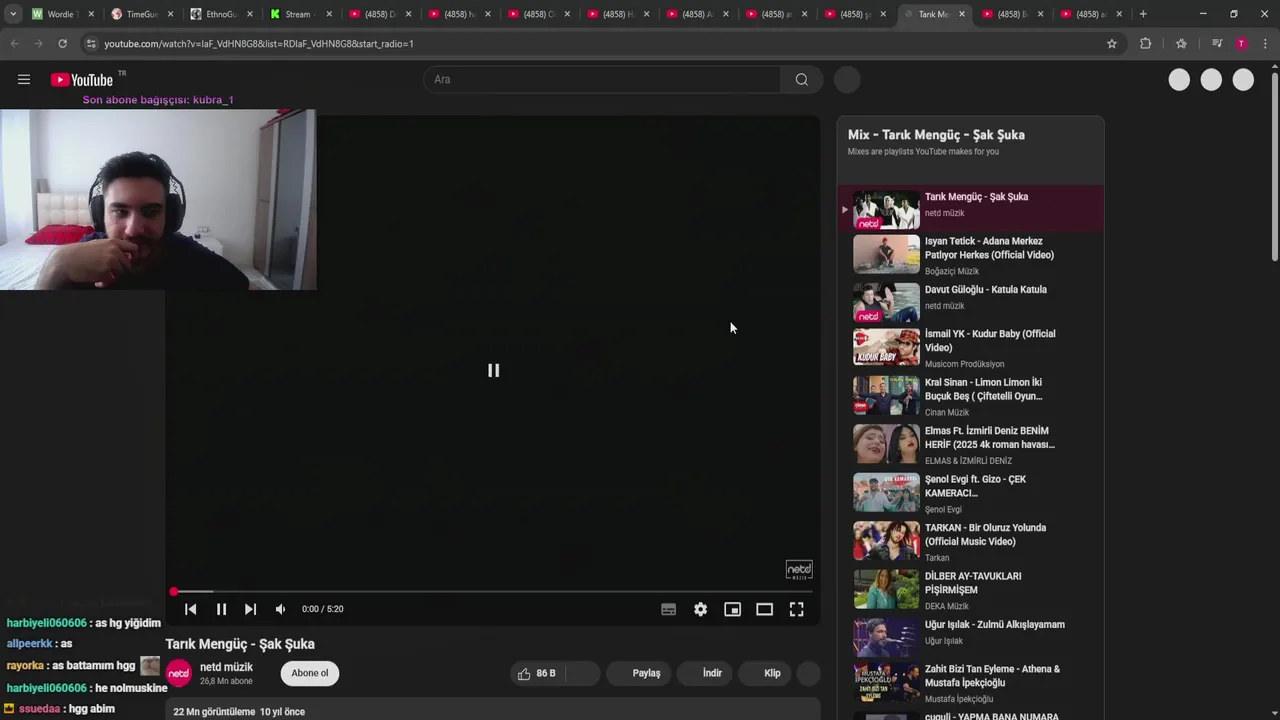The height and width of the screenshot is (720, 1280).
Task: Click the 'Mix - Tarık Mengüç - Şak Şuka' title
Action: [x=936, y=135]
